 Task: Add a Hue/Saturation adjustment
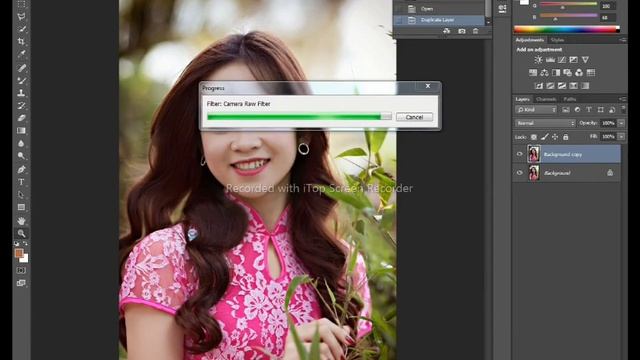point(533,73)
